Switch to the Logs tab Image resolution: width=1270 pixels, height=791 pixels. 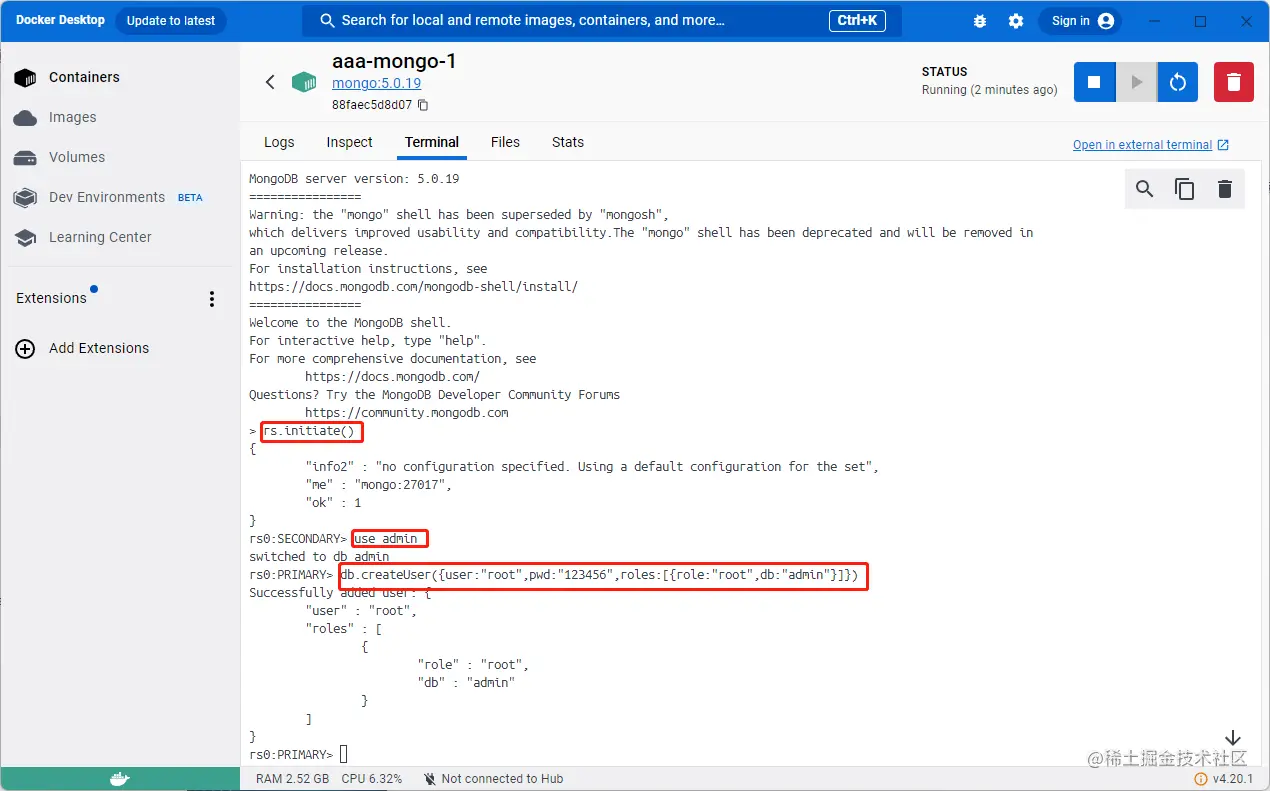click(279, 142)
